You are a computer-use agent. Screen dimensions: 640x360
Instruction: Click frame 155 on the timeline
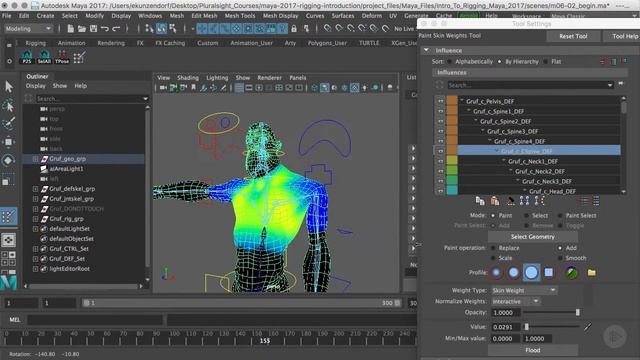pyautogui.click(x=265, y=340)
